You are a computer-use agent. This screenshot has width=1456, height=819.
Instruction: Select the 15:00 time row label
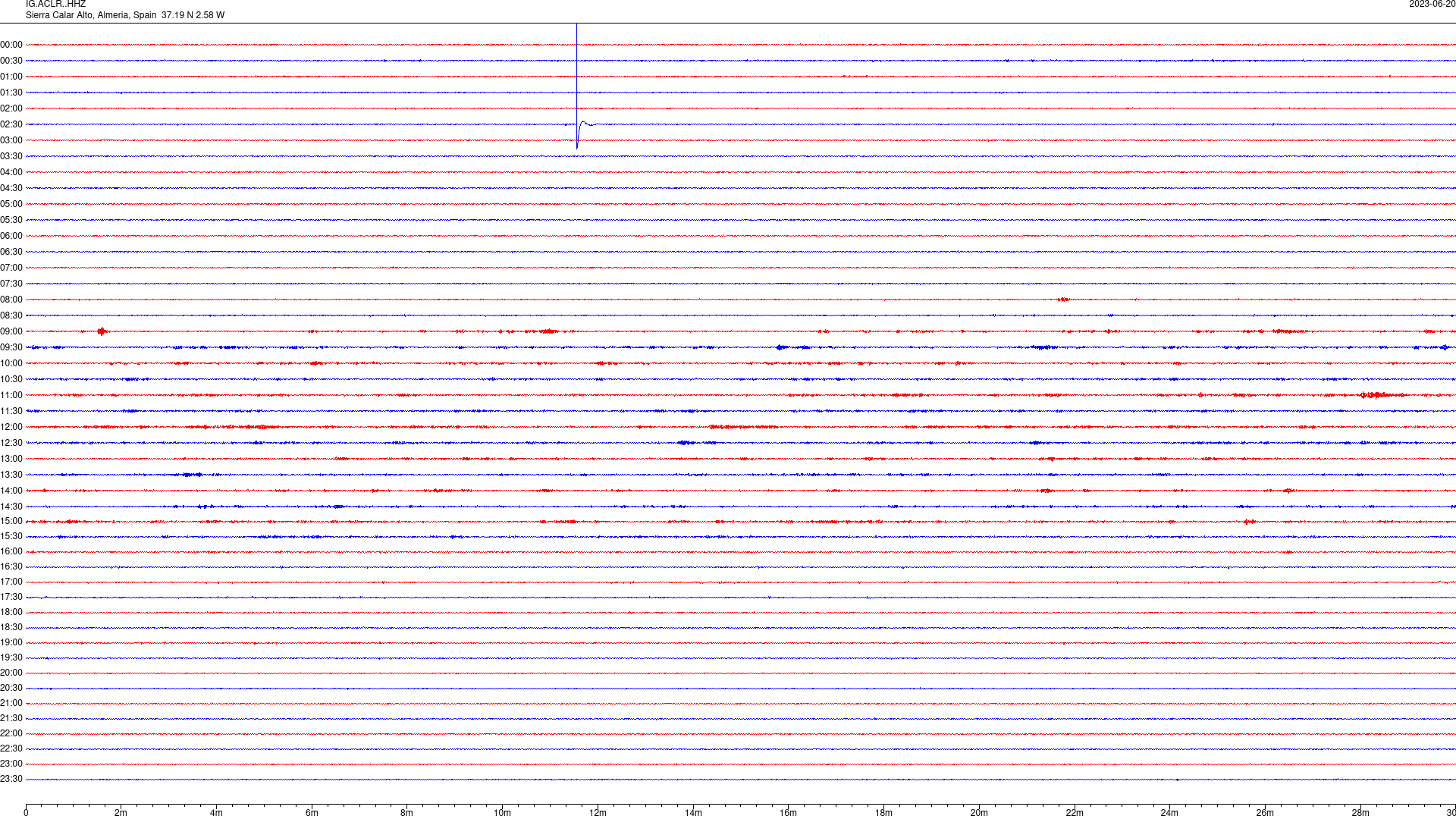[11, 521]
